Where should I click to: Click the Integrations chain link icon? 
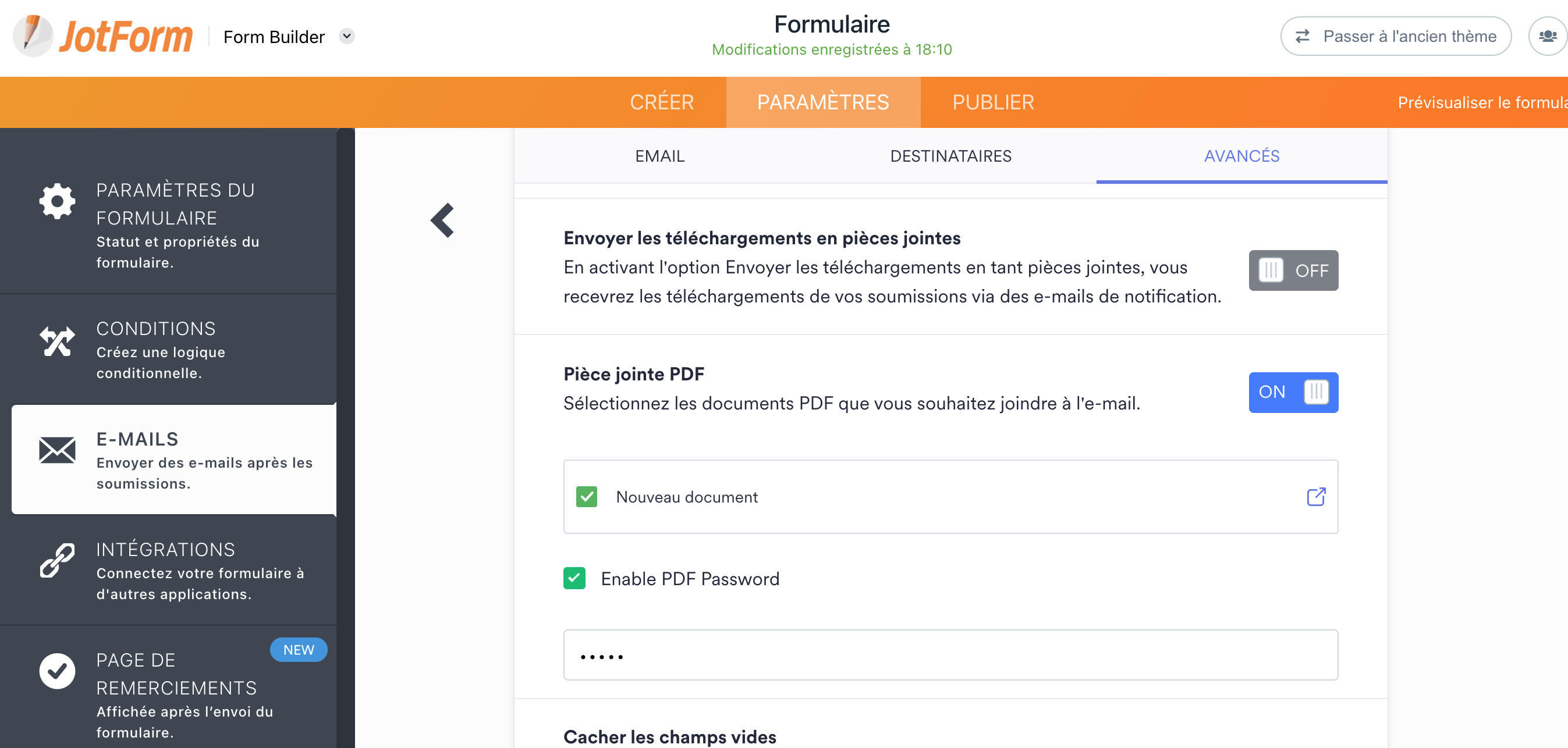pyautogui.click(x=57, y=560)
